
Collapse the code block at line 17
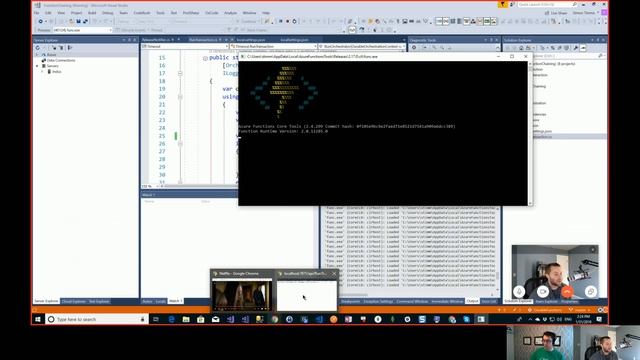[180, 73]
